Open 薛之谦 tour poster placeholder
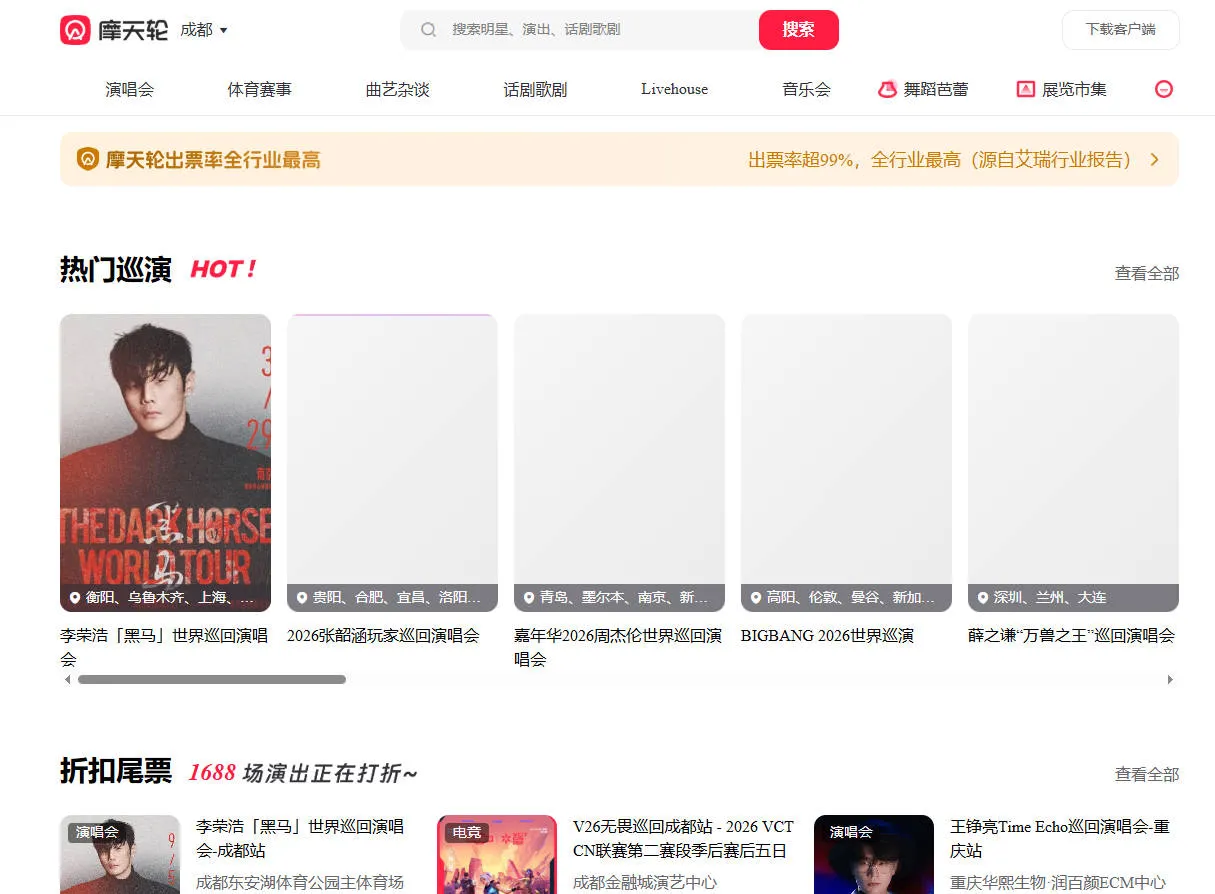This screenshot has width=1215, height=894. coord(1073,462)
